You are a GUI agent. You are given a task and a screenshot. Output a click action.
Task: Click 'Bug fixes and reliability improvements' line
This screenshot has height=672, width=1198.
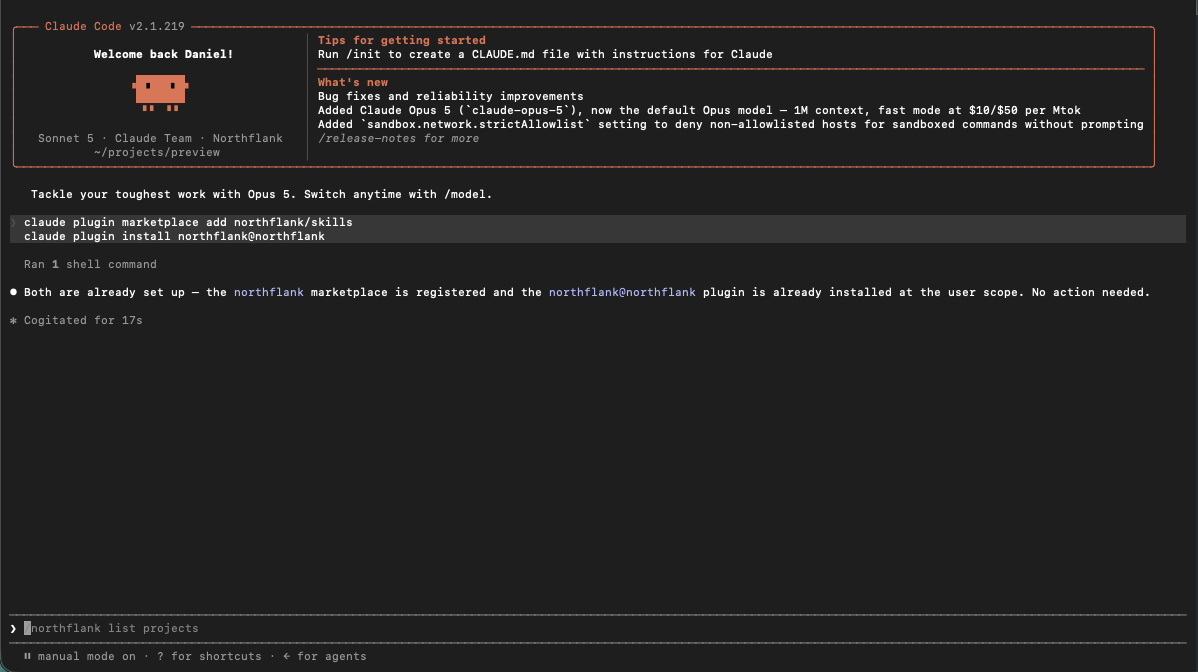(x=451, y=96)
